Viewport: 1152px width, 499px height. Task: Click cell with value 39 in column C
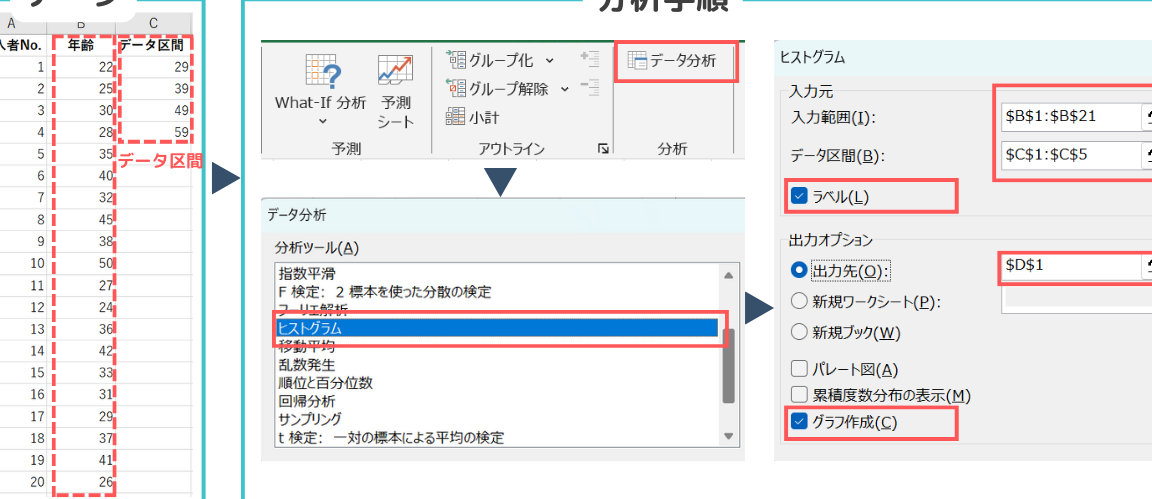click(154, 89)
